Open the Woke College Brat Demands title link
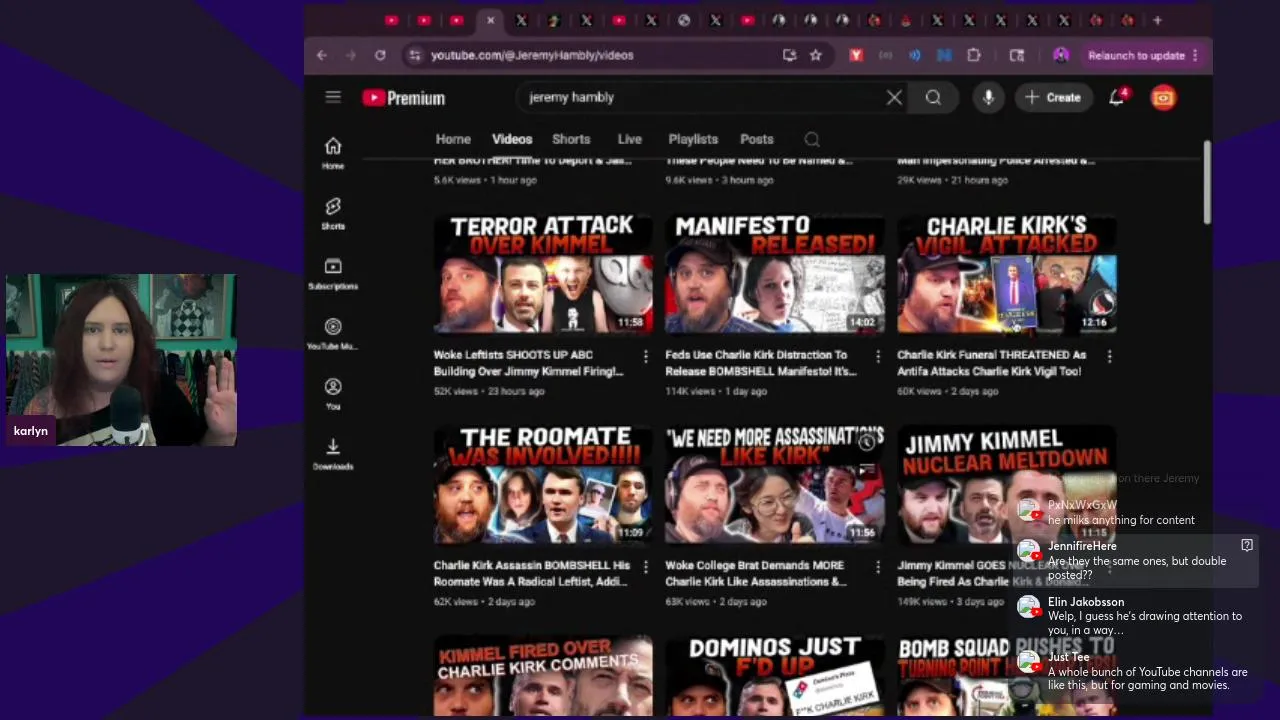This screenshot has width=1280, height=720. point(756,573)
